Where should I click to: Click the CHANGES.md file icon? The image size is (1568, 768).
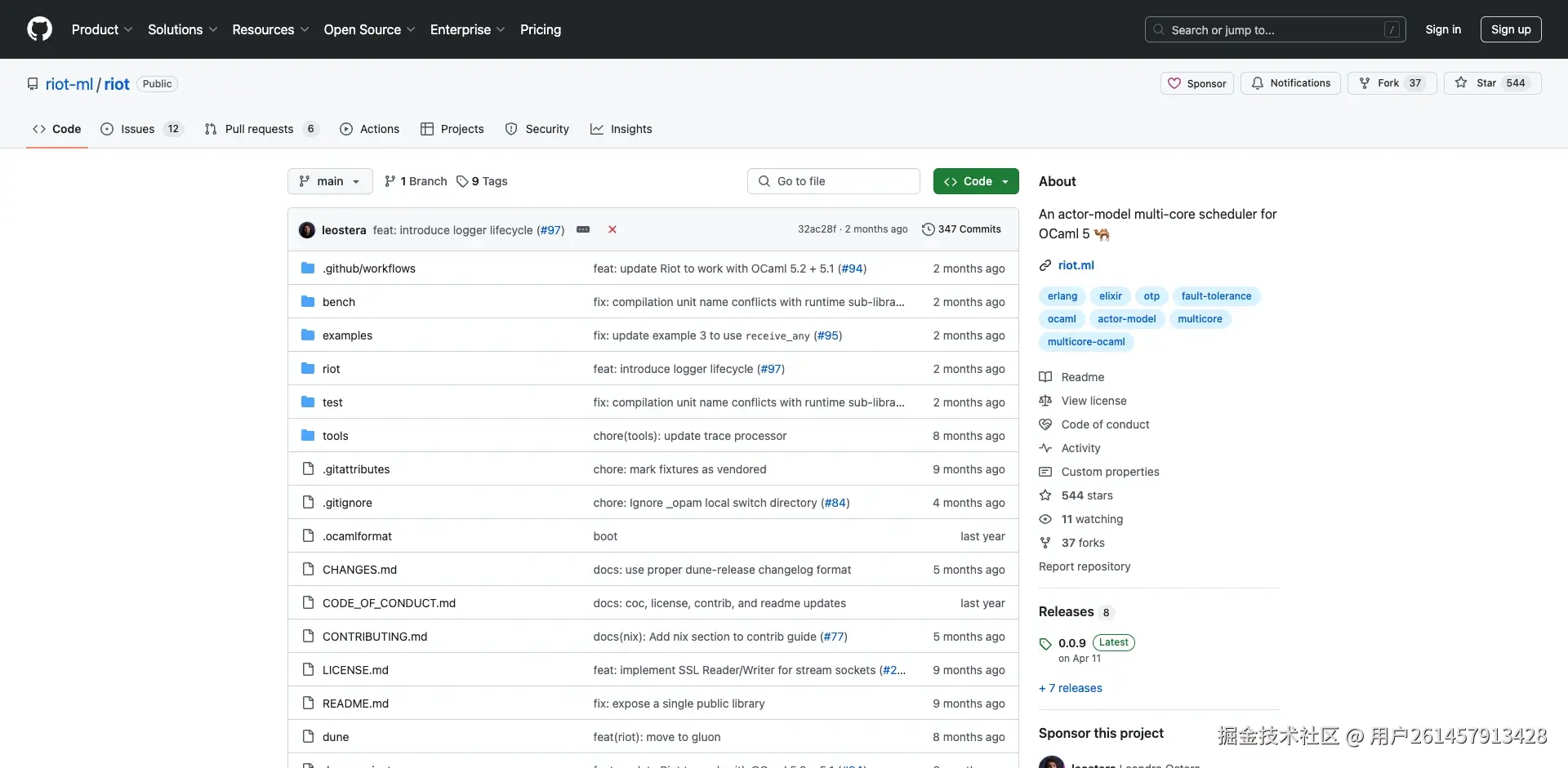click(x=308, y=570)
